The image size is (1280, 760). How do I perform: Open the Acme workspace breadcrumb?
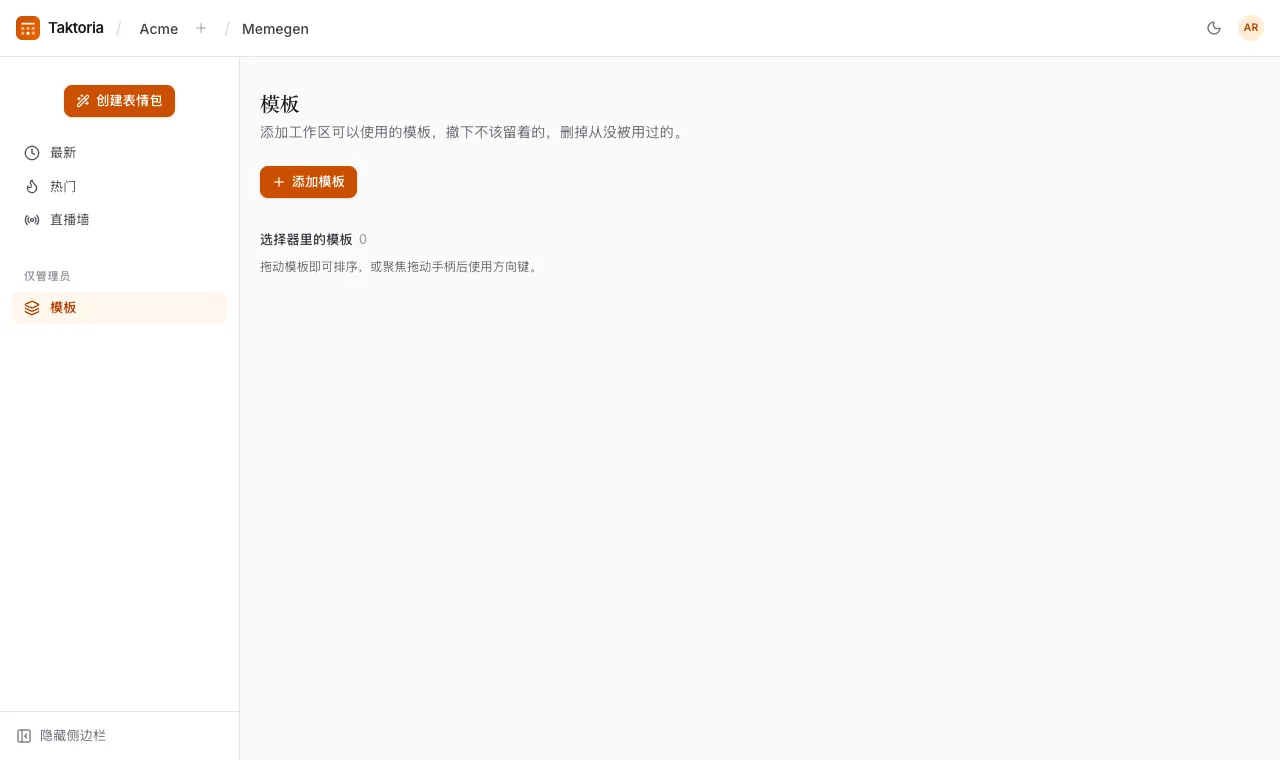click(x=159, y=29)
